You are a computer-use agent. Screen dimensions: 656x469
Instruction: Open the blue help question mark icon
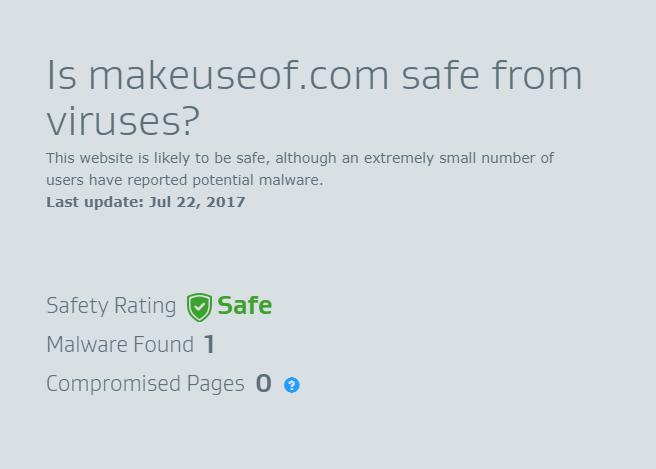tap(291, 385)
